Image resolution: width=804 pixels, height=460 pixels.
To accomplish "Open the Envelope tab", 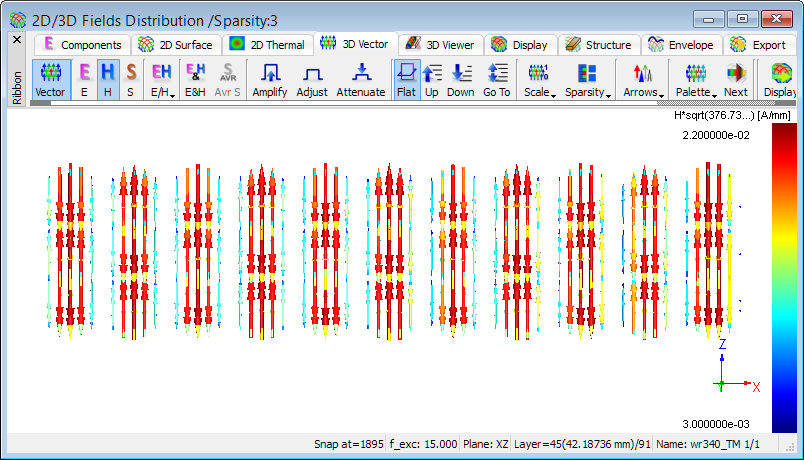I will 681,45.
